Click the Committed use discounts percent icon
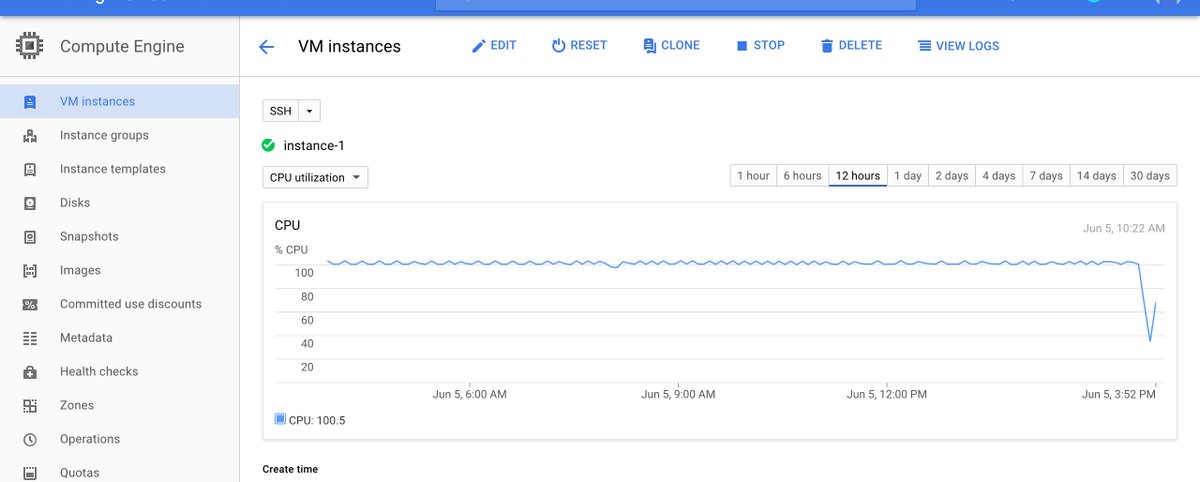Screen dimensions: 1200x482 click(30, 305)
